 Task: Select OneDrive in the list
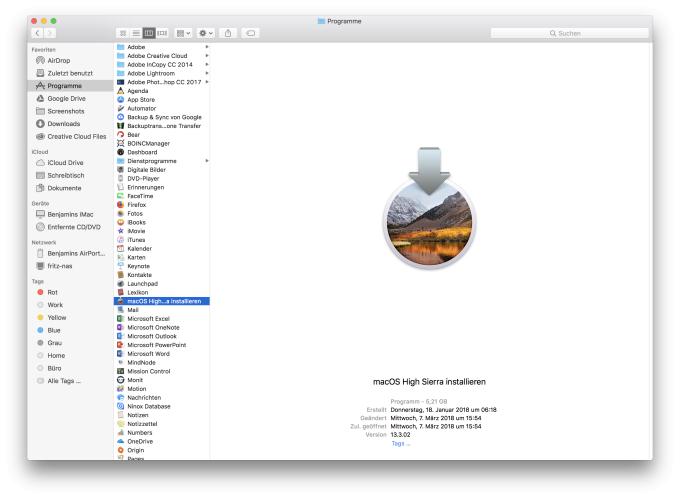pos(162,441)
